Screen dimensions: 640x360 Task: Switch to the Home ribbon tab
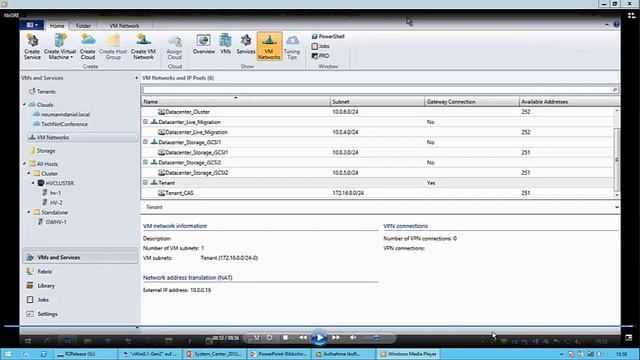coord(57,26)
